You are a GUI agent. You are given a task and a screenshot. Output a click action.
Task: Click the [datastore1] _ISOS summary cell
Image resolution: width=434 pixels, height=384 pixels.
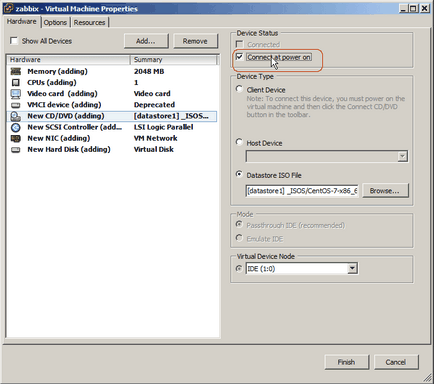coord(171,116)
